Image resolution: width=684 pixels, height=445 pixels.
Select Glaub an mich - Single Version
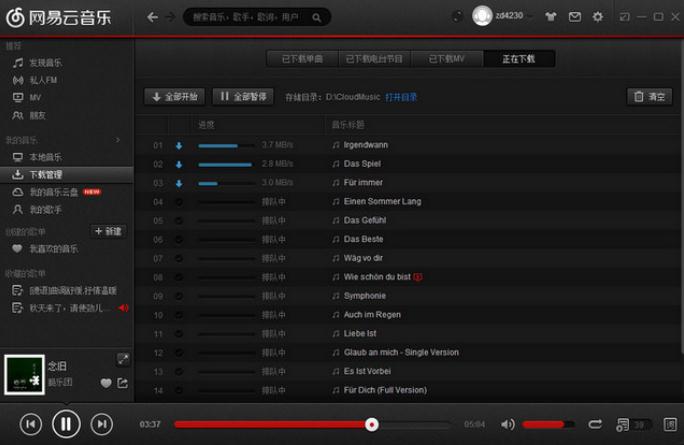[401, 352]
